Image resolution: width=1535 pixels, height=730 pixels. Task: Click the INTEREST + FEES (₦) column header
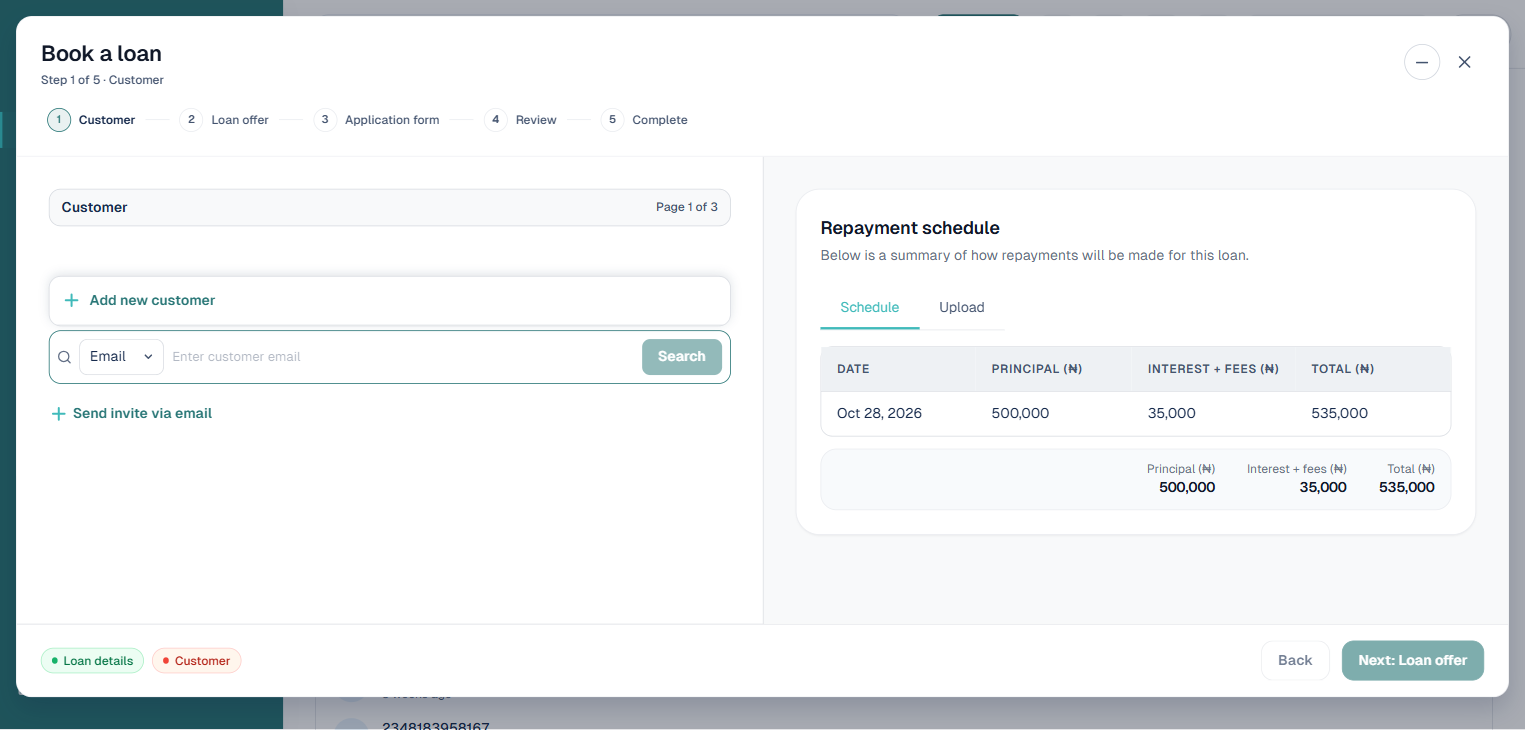[1214, 369]
